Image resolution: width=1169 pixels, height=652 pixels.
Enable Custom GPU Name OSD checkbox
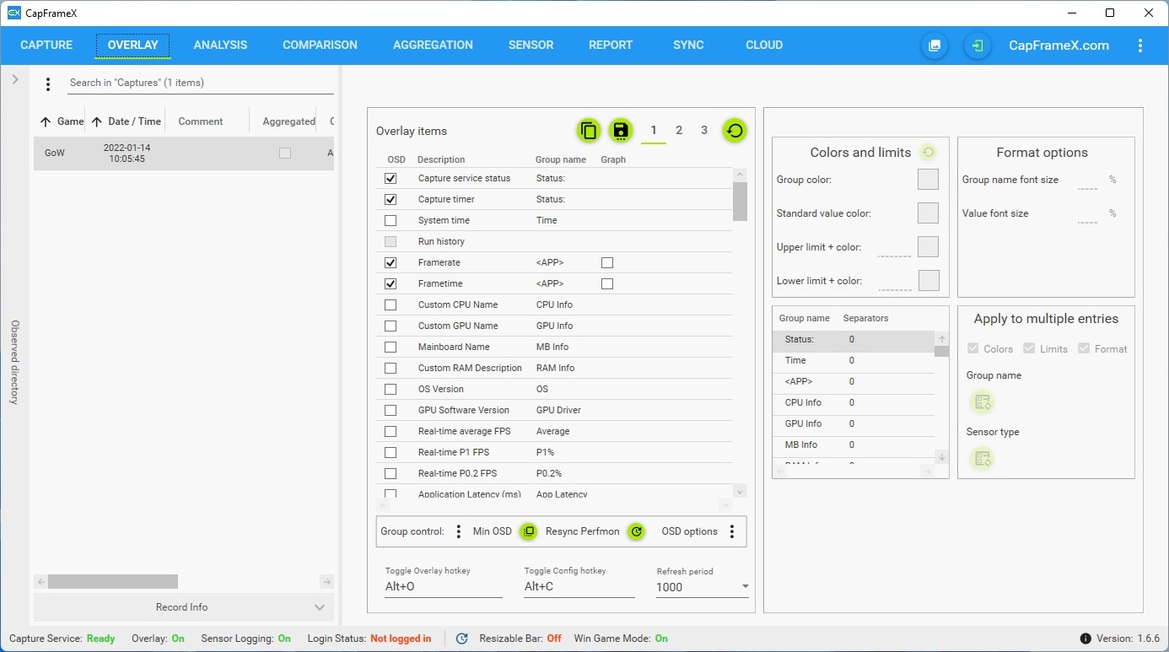coord(391,326)
